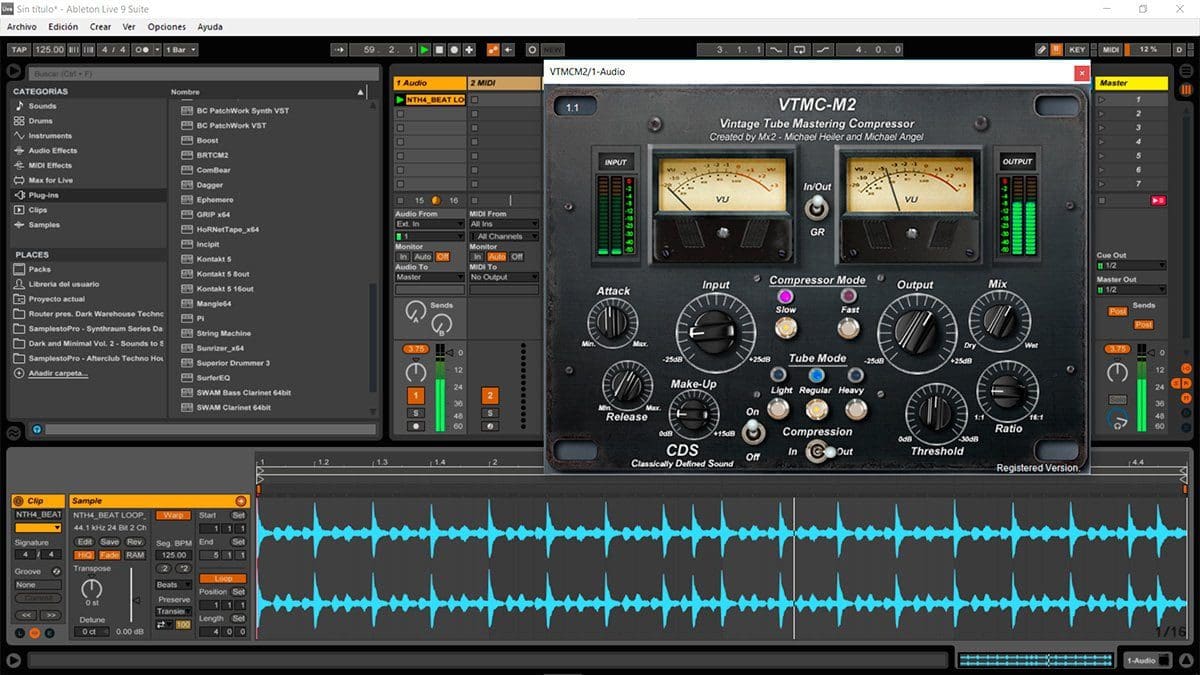Click the Sample box orange circle icon
Viewport: 1200px width, 675px height.
[240, 501]
